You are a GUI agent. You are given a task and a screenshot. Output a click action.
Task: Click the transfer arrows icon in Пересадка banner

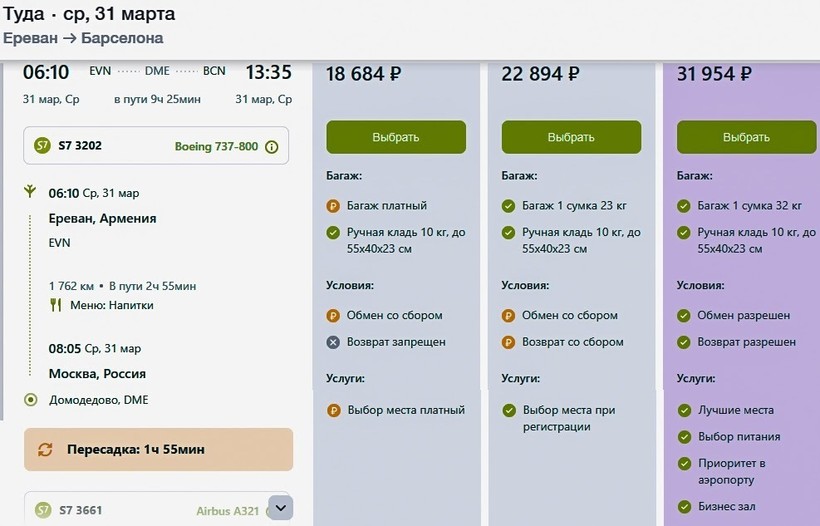tap(45, 450)
